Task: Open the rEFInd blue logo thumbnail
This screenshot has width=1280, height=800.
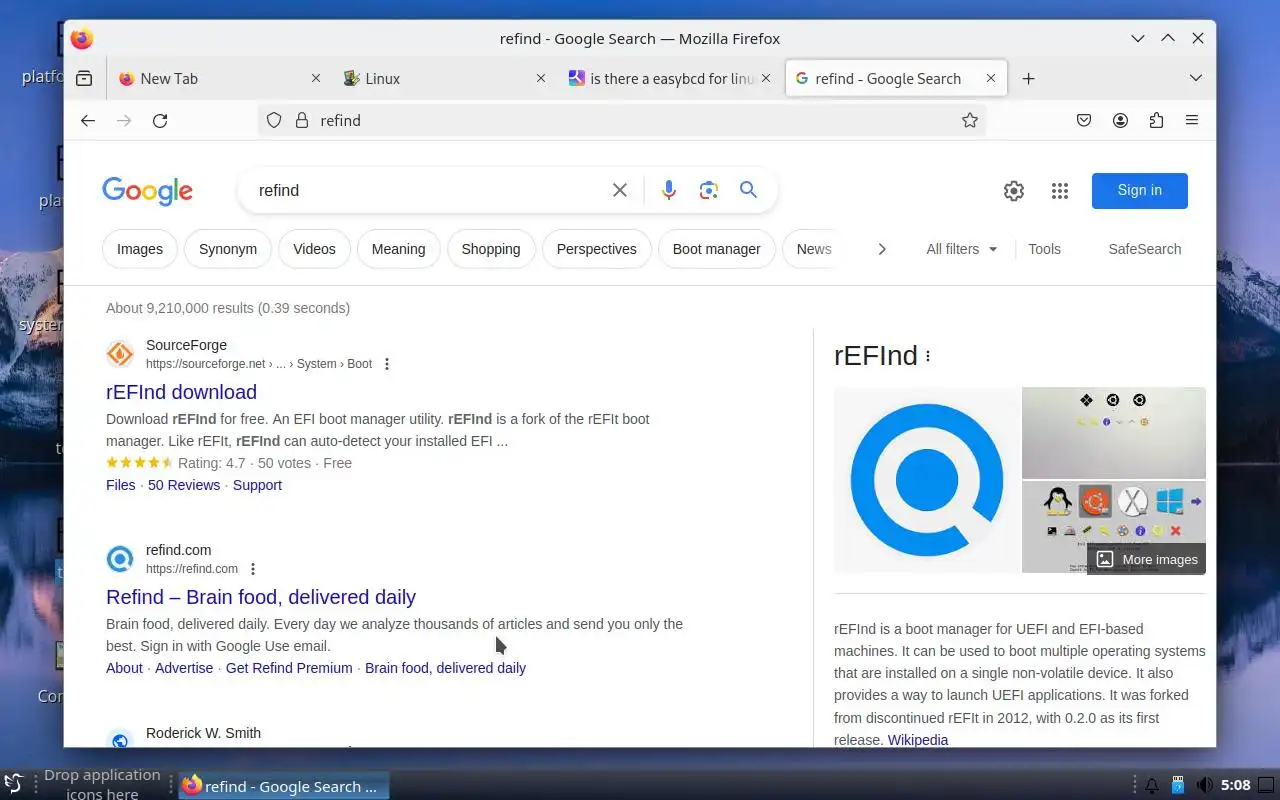Action: tap(927, 480)
